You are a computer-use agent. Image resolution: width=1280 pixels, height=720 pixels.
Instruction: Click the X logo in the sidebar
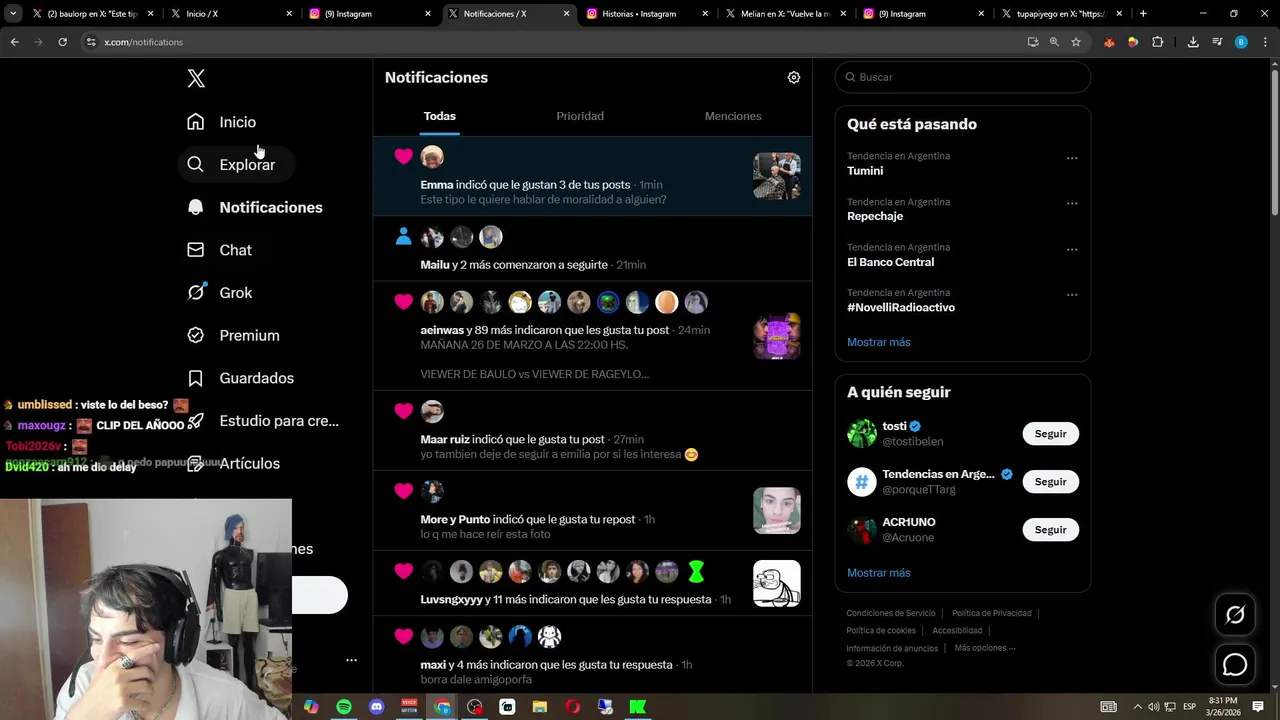click(x=196, y=79)
